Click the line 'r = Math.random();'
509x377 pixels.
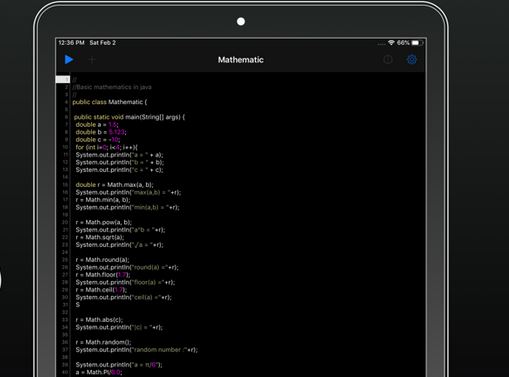coord(103,342)
